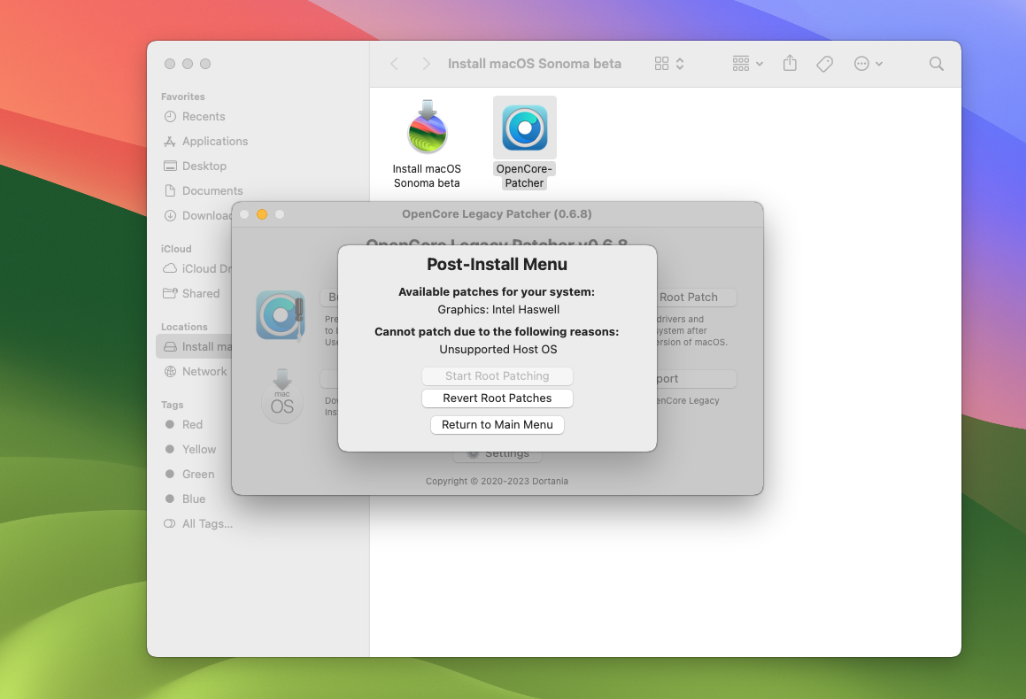
Task: Click the macOS installer download icon in patcher
Action: [x=282, y=397]
